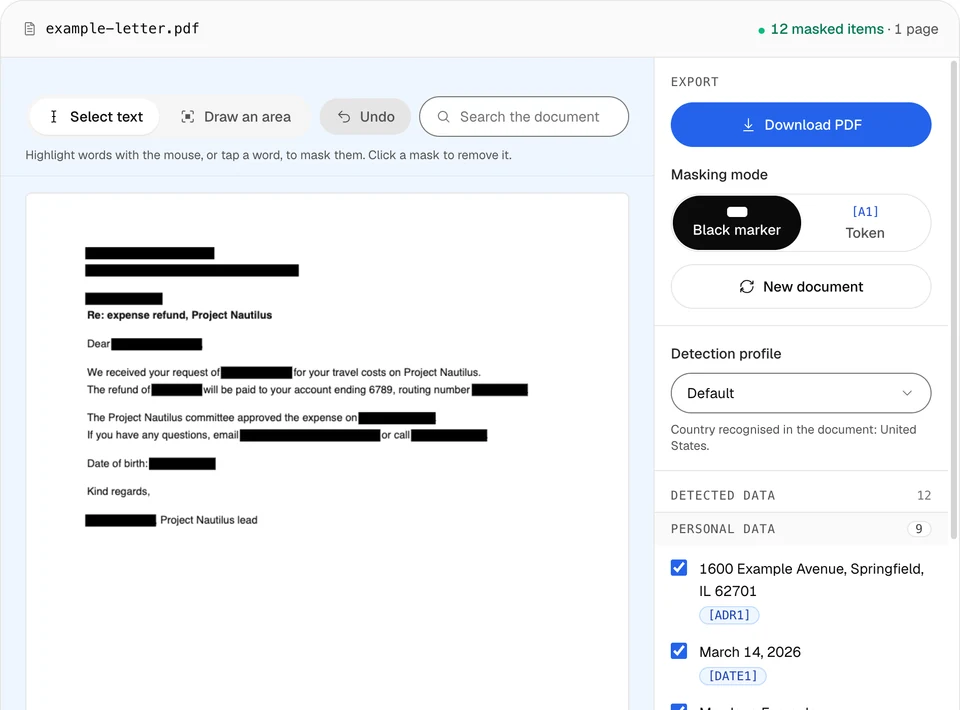Click the example-letter.pdf filename
This screenshot has width=960, height=710.
point(122,29)
